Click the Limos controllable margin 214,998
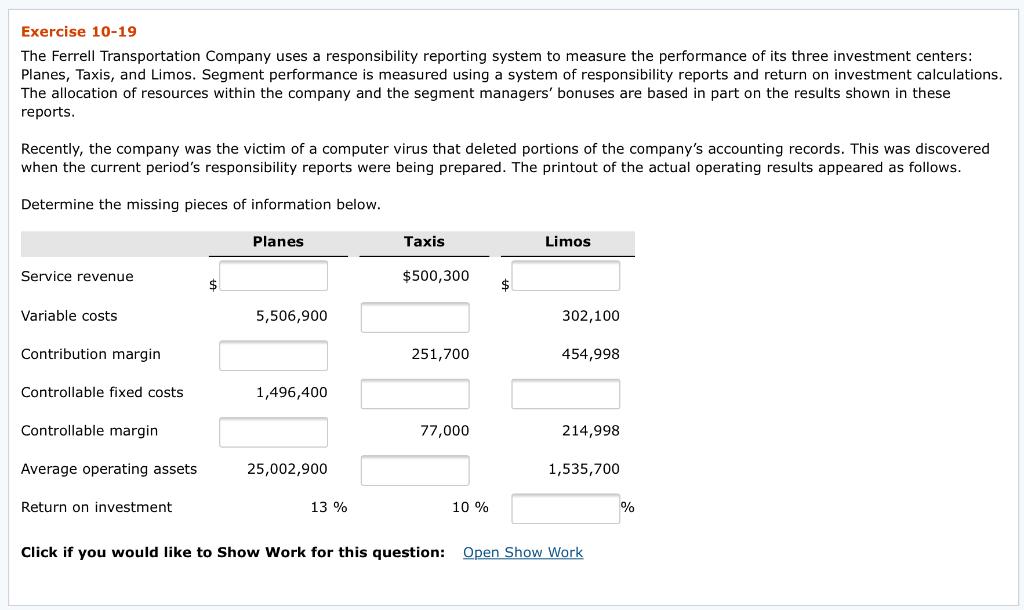This screenshot has height=610, width=1024. coord(590,431)
